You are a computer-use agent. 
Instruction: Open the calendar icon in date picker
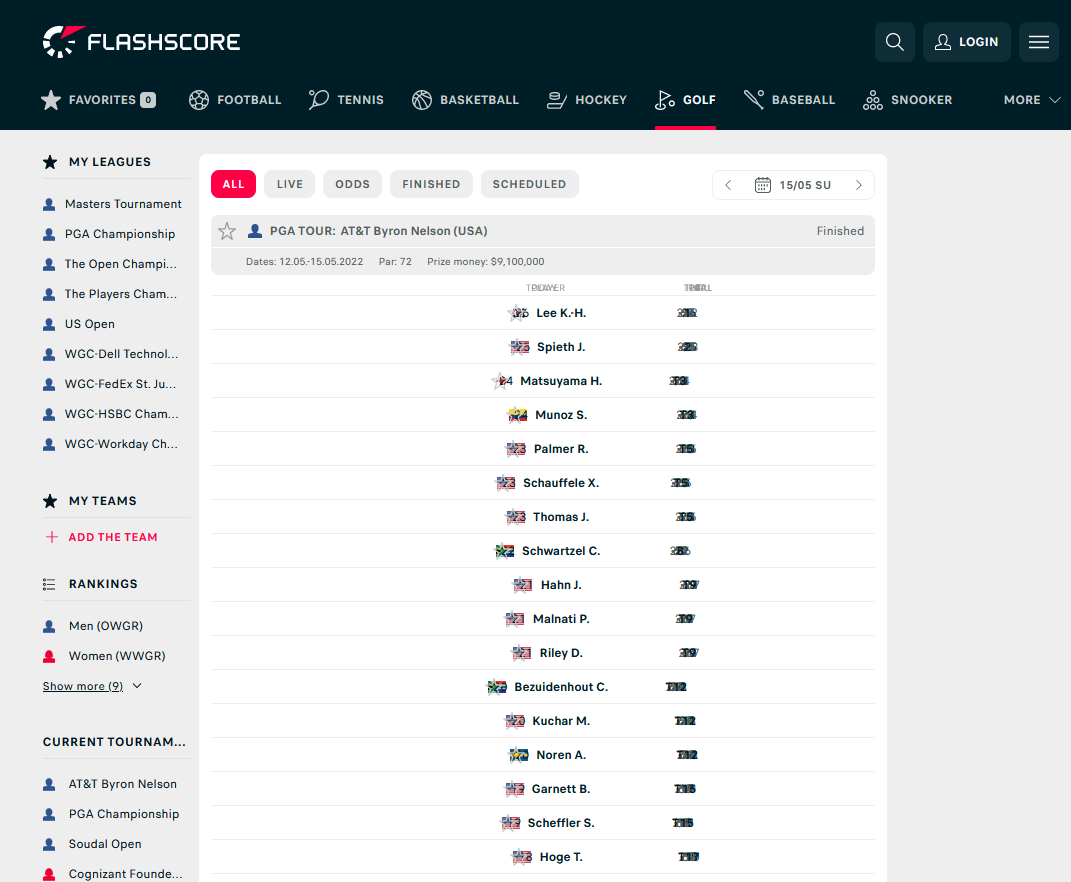(x=763, y=185)
